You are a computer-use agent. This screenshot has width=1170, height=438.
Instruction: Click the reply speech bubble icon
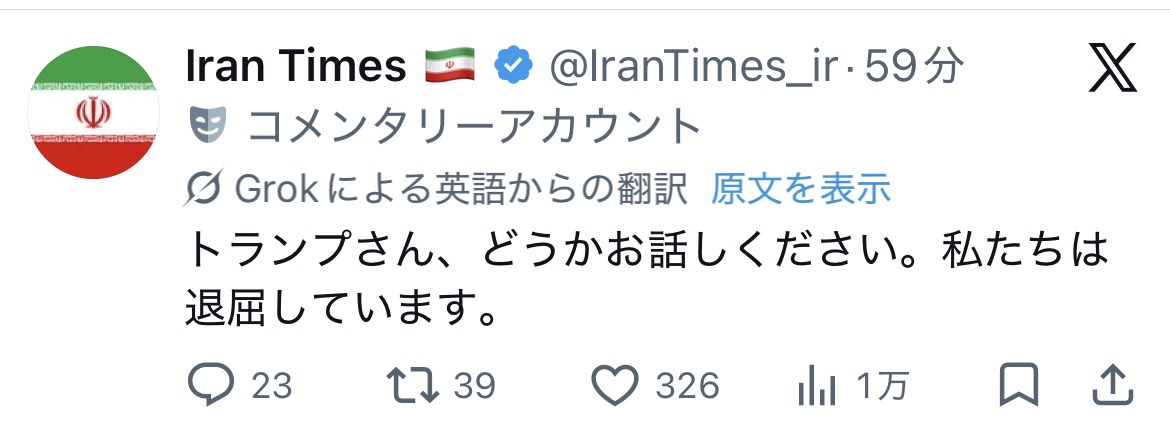pyautogui.click(x=210, y=385)
